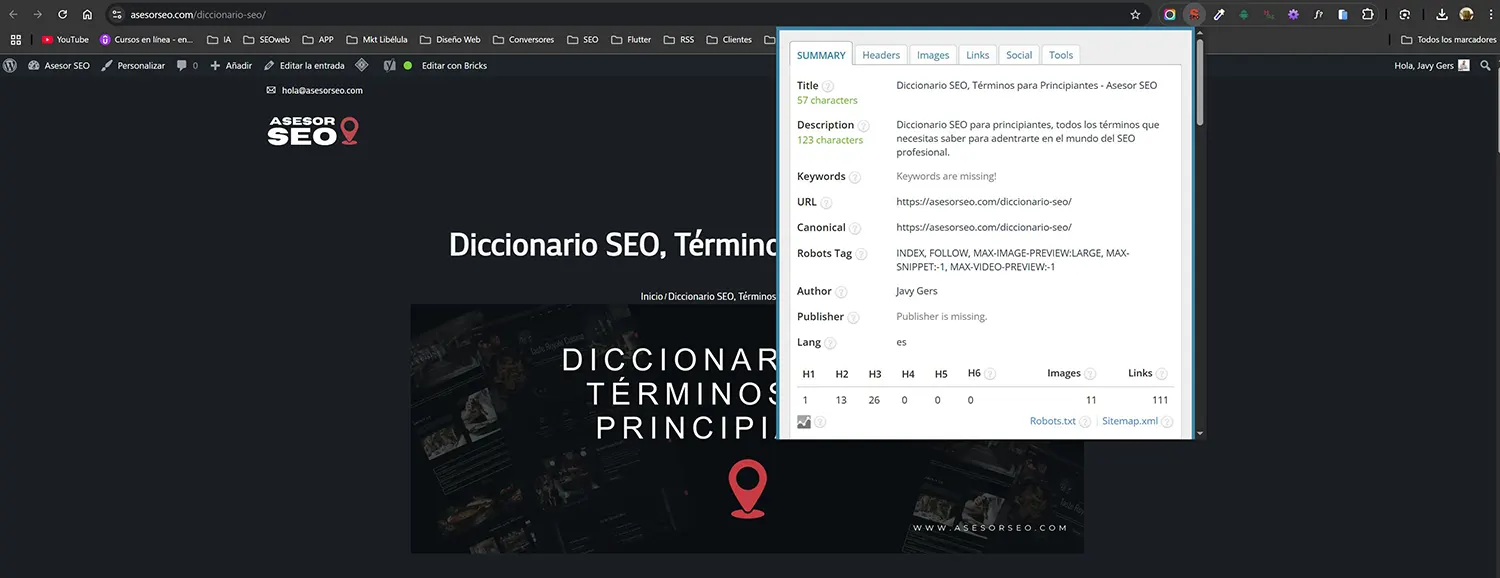Open the WordPress logo menu in admin bar
Viewport: 1500px width, 578px height.
click(x=10, y=65)
